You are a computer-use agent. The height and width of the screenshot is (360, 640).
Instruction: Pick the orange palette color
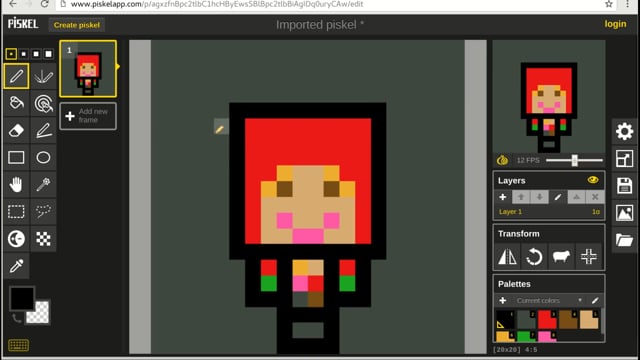pyautogui.click(x=505, y=336)
